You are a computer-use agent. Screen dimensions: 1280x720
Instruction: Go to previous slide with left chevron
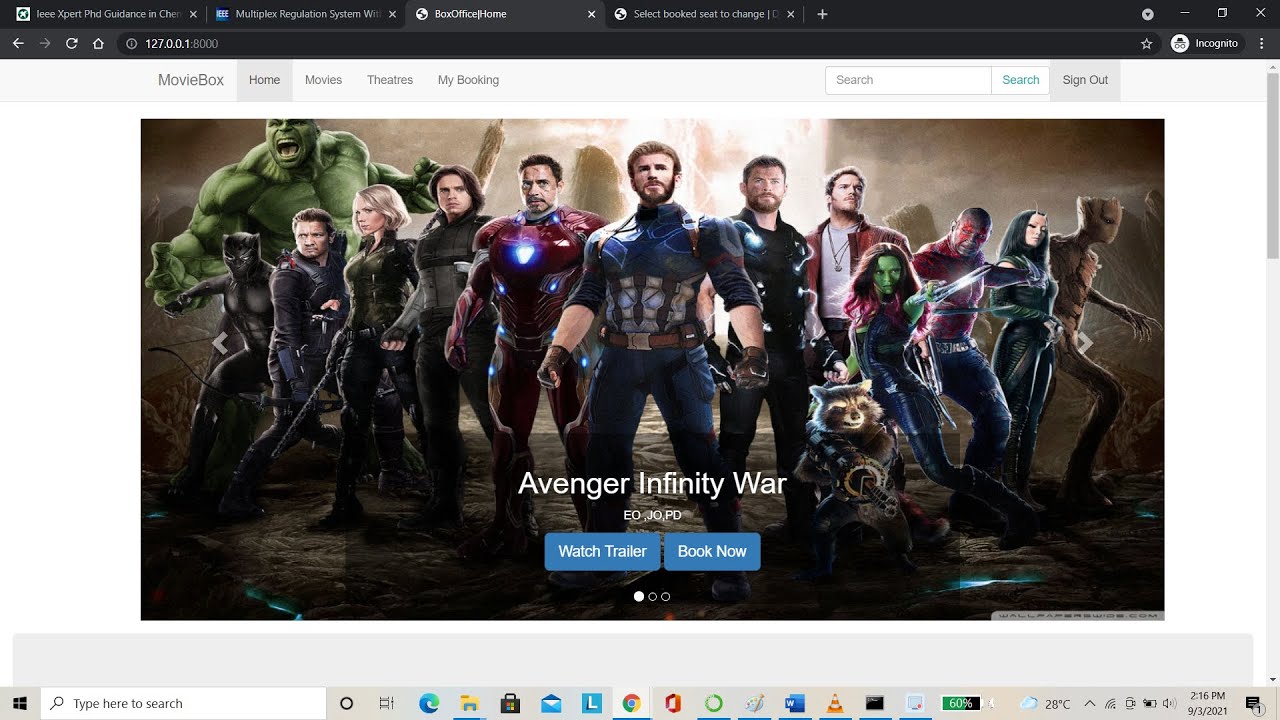point(220,343)
